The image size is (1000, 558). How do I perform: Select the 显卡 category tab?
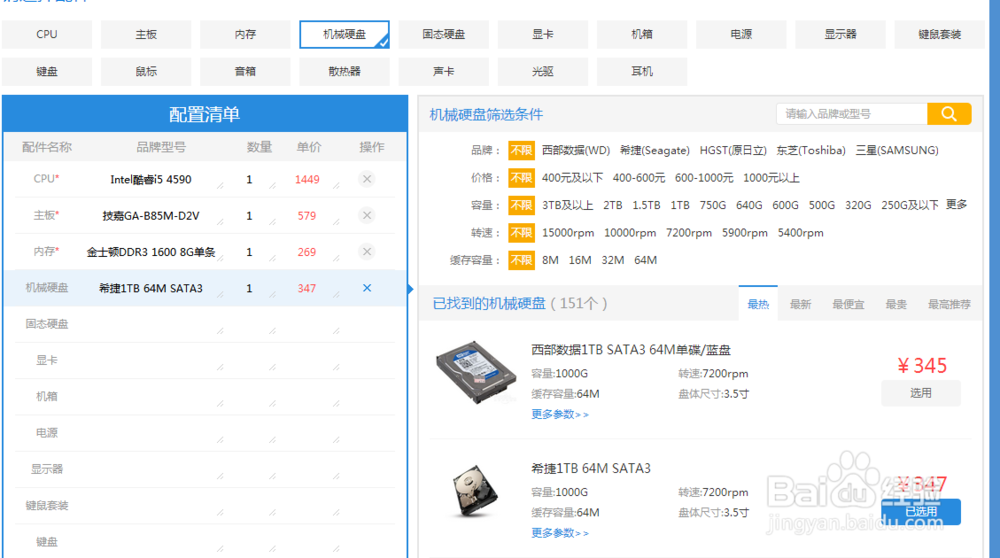pos(543,34)
